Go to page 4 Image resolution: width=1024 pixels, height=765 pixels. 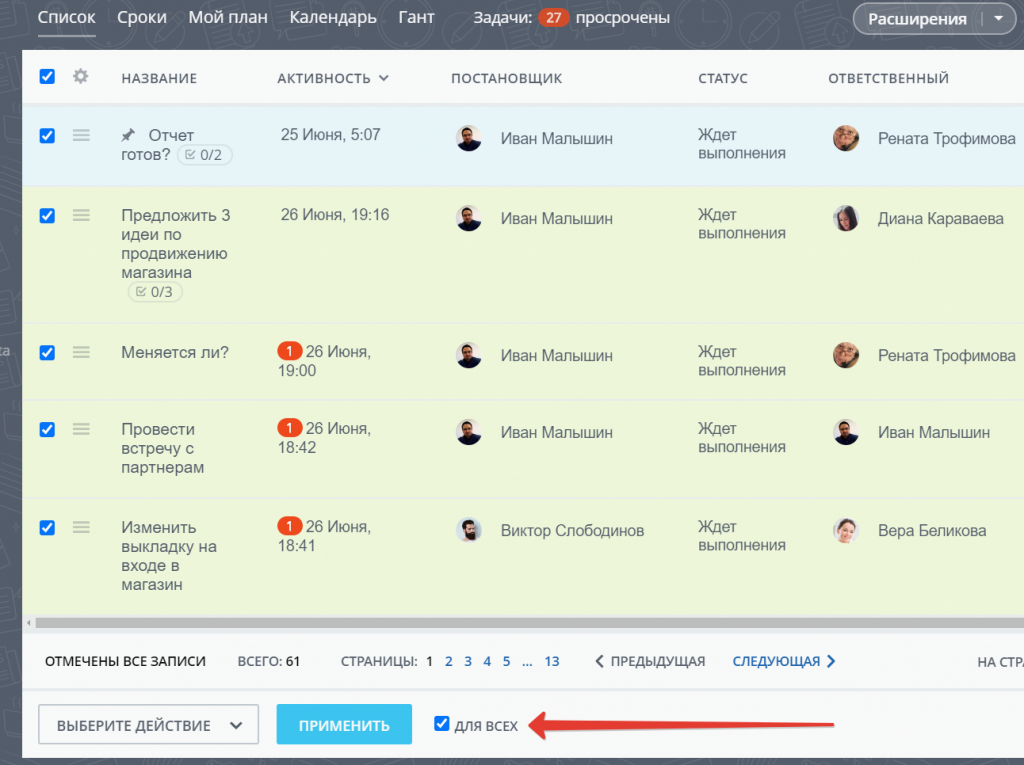(487, 661)
